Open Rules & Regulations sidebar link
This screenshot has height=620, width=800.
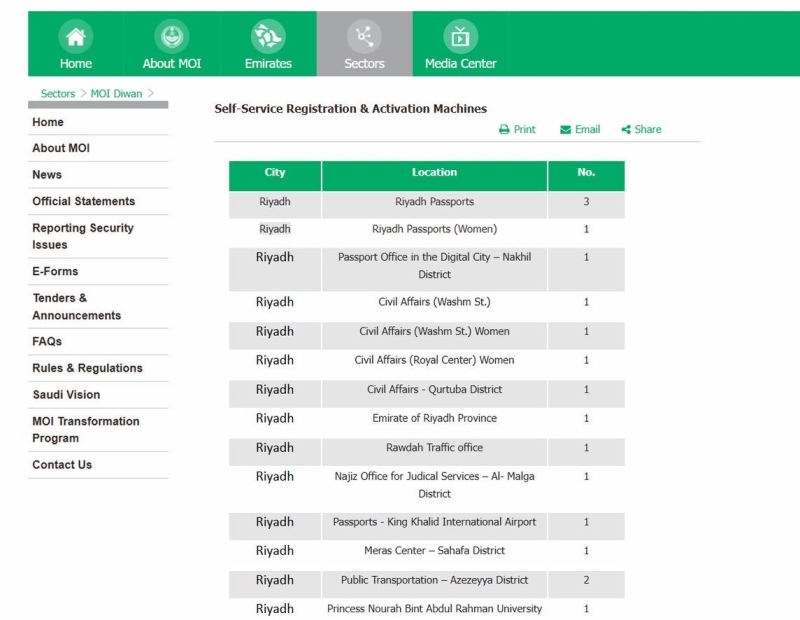point(87,368)
